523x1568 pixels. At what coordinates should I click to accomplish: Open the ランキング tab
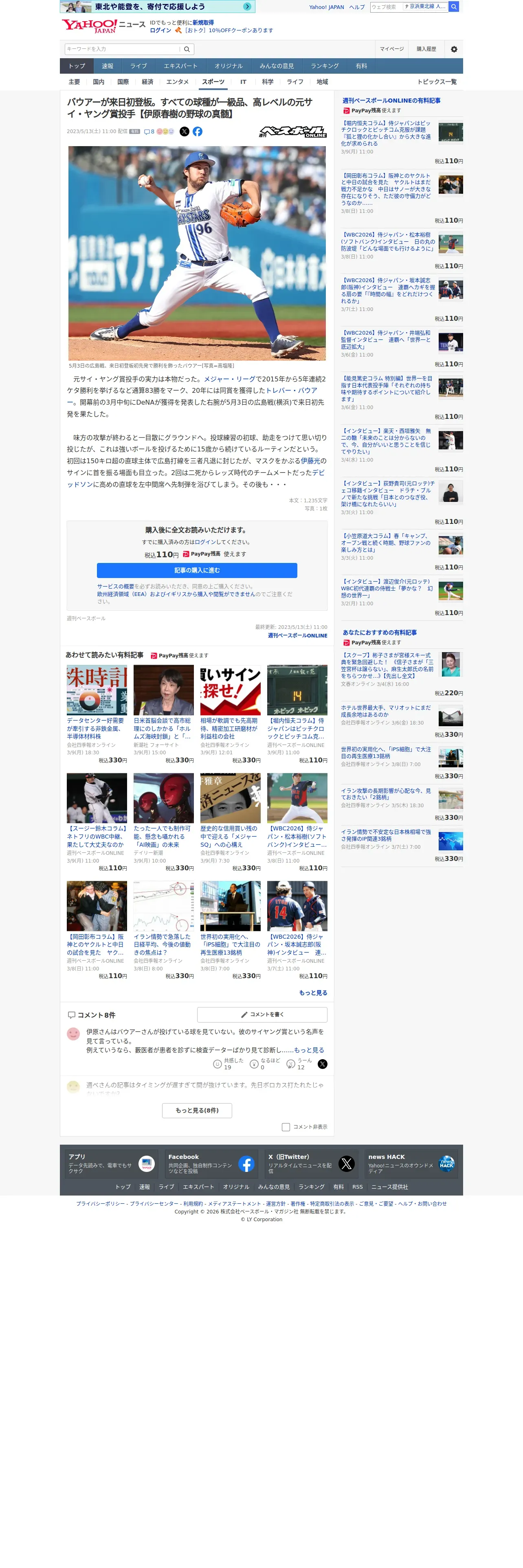pyautogui.click(x=325, y=66)
